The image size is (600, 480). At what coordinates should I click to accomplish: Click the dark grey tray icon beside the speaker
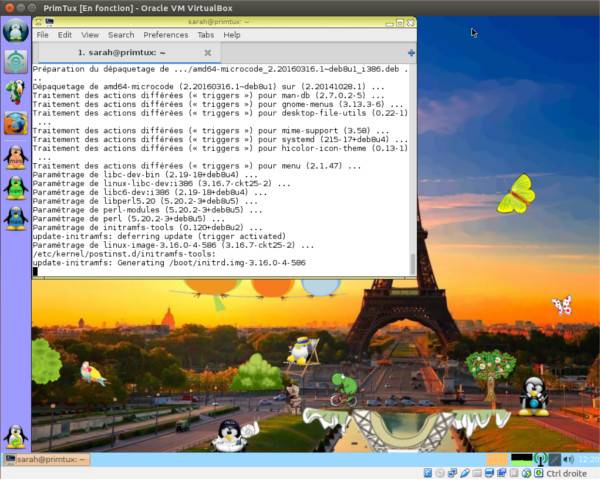(554, 459)
